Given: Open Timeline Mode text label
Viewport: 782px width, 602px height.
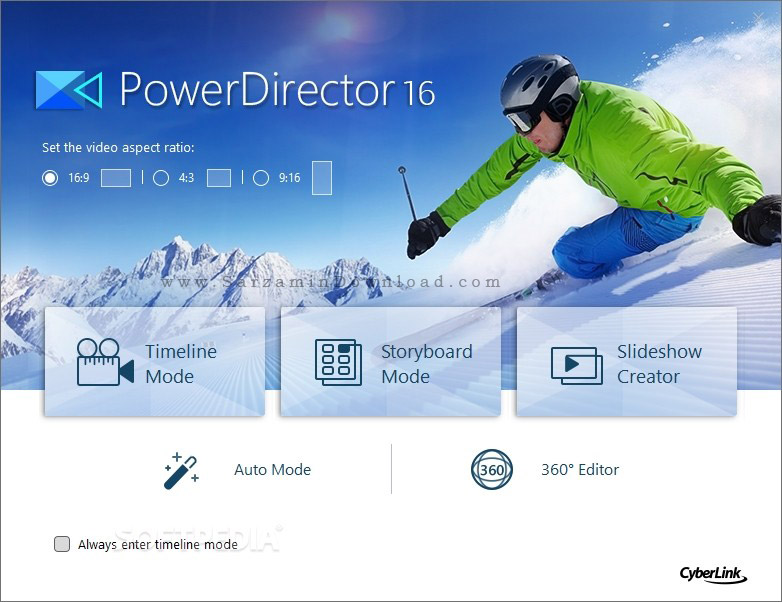Looking at the screenshot, I should click(x=181, y=364).
